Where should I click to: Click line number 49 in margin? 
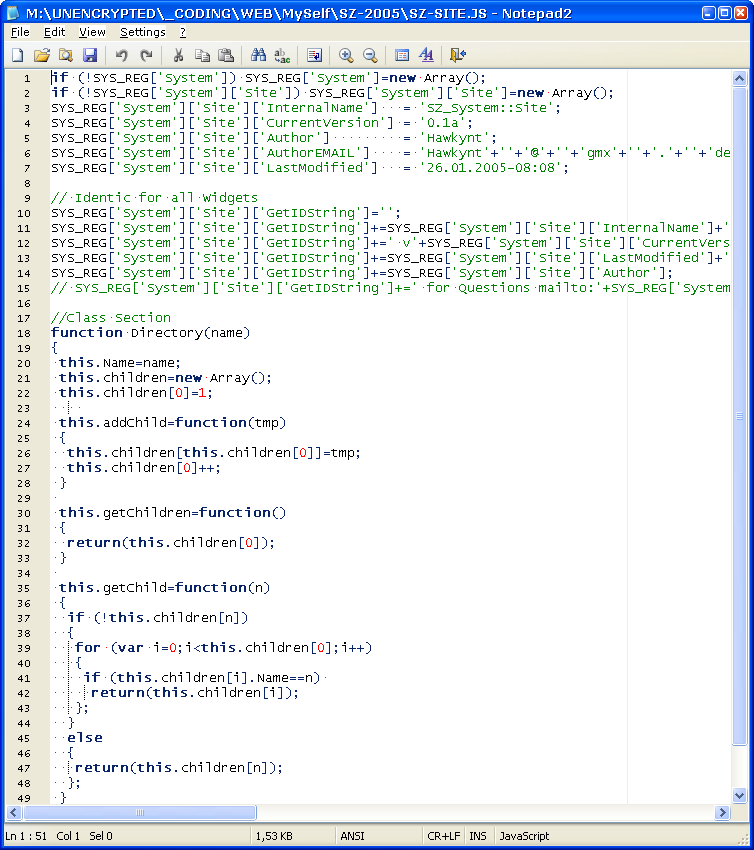click(x=24, y=798)
